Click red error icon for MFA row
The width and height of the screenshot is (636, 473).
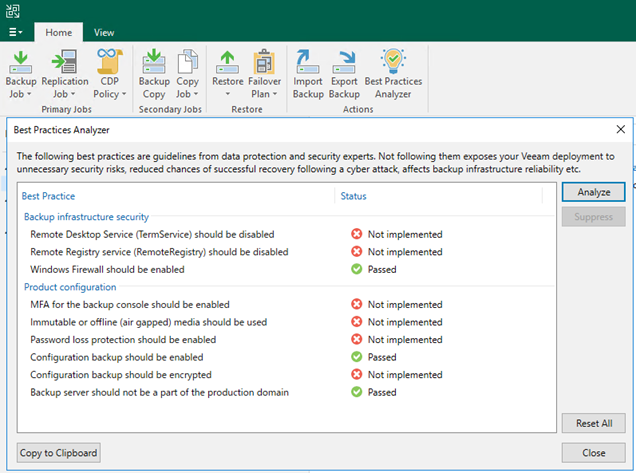(357, 304)
